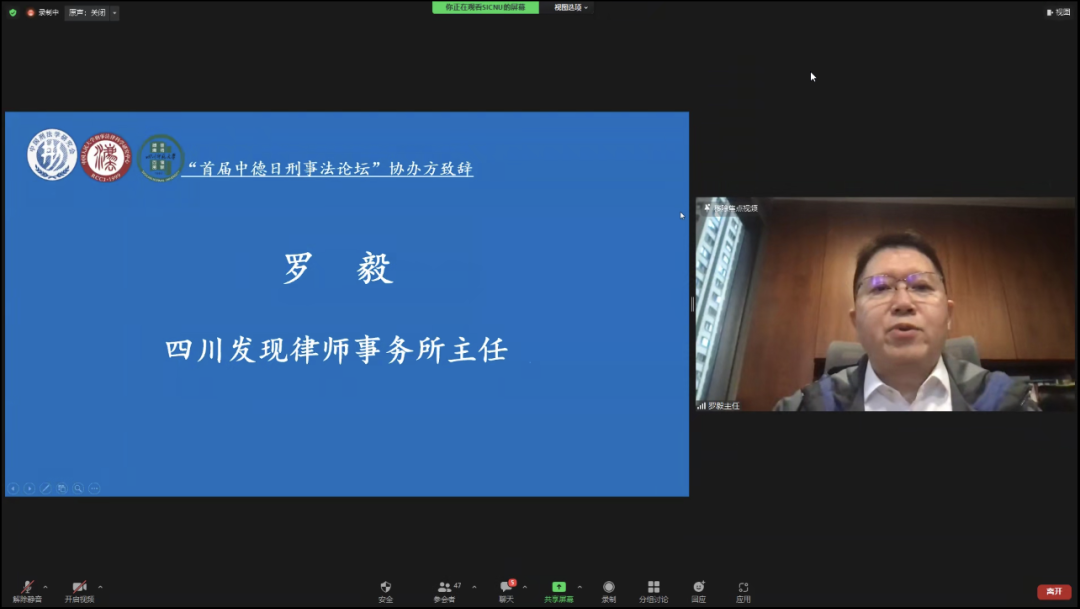The height and width of the screenshot is (609, 1080).
Task: Open the Chat (聊天) panel
Action: [x=506, y=588]
